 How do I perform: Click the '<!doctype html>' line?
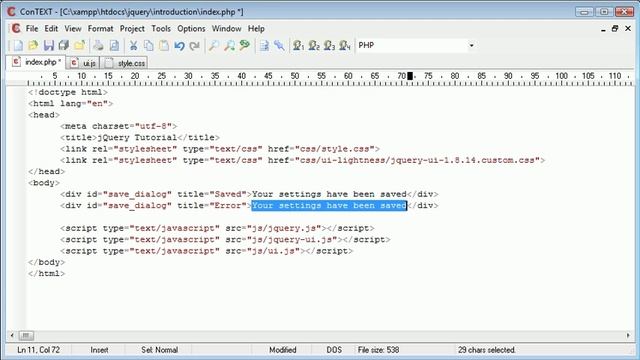[68, 92]
